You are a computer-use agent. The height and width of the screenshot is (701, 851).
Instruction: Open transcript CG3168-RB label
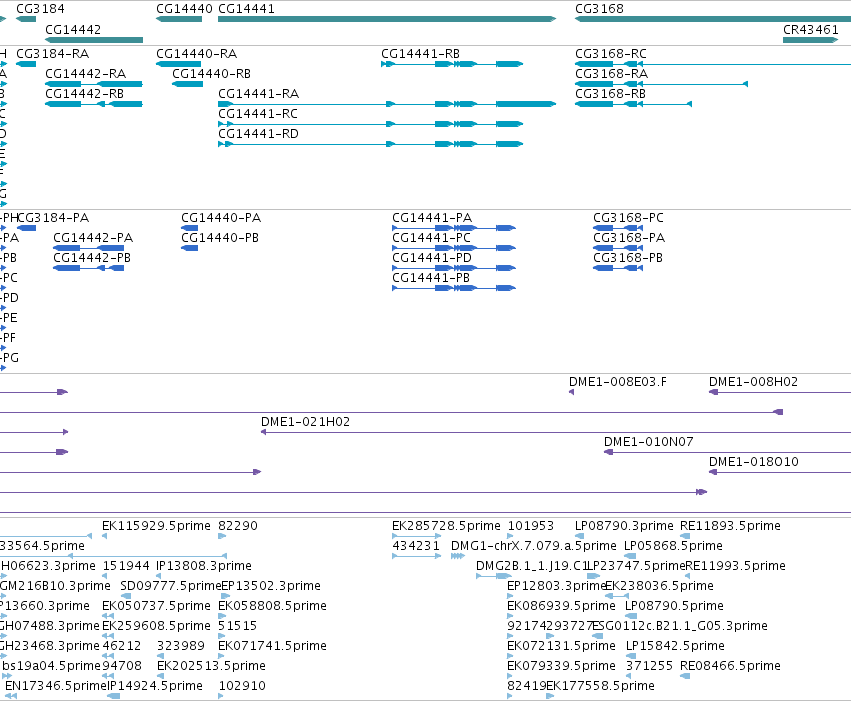[x=610, y=94]
